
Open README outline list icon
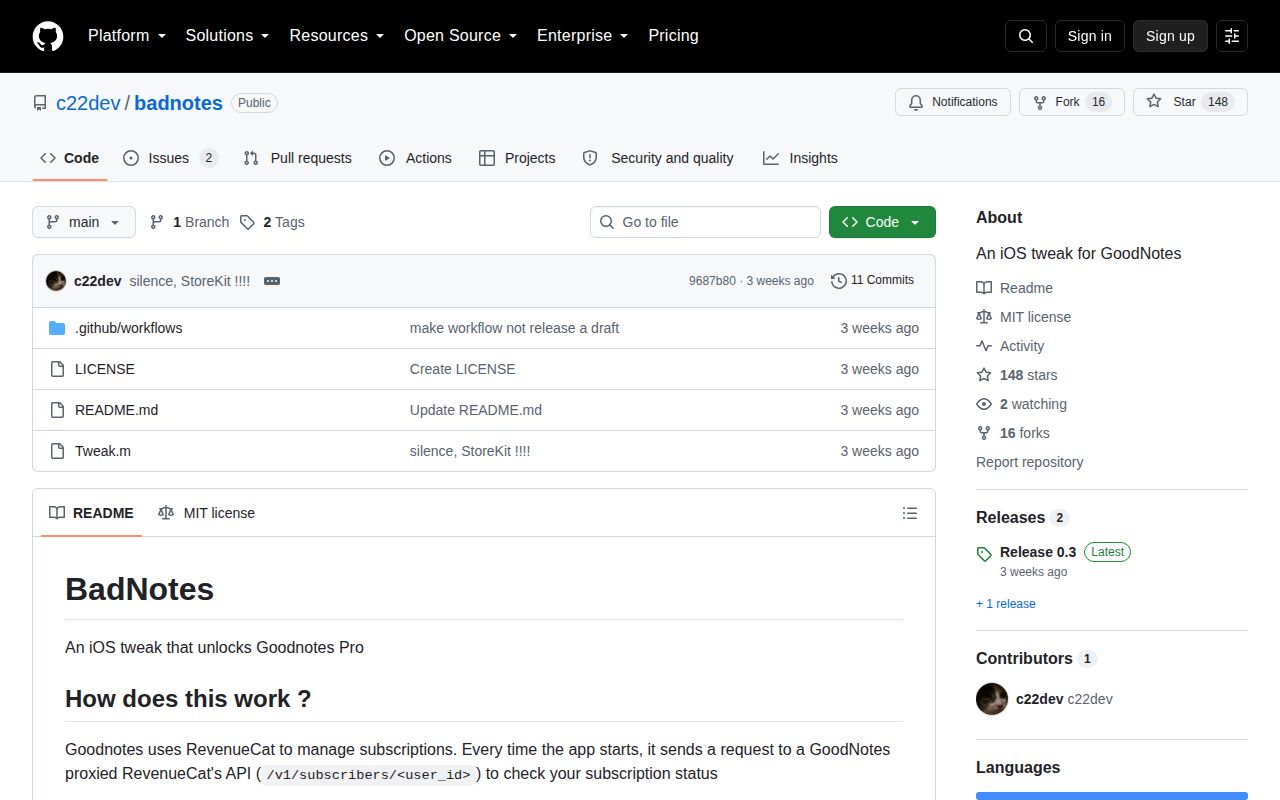pyautogui.click(x=910, y=513)
